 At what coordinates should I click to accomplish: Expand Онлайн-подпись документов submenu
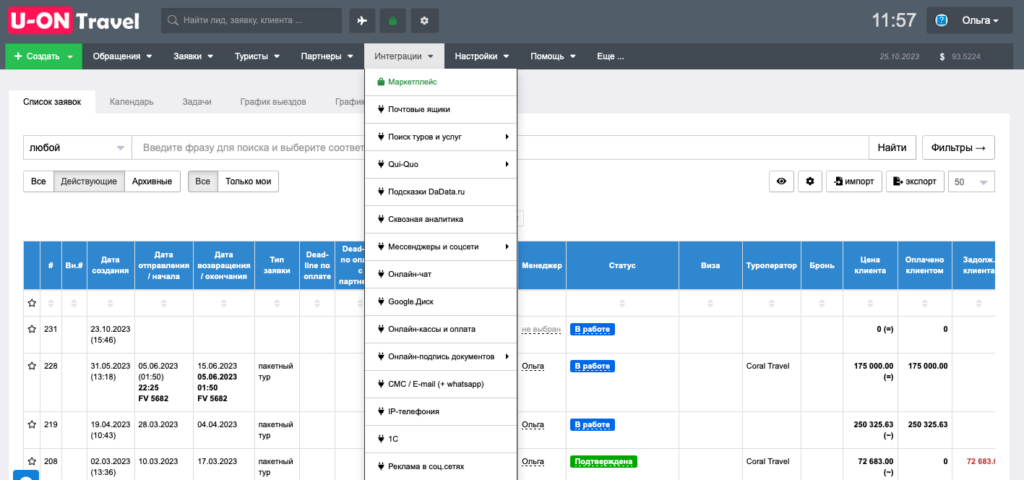coord(441,357)
